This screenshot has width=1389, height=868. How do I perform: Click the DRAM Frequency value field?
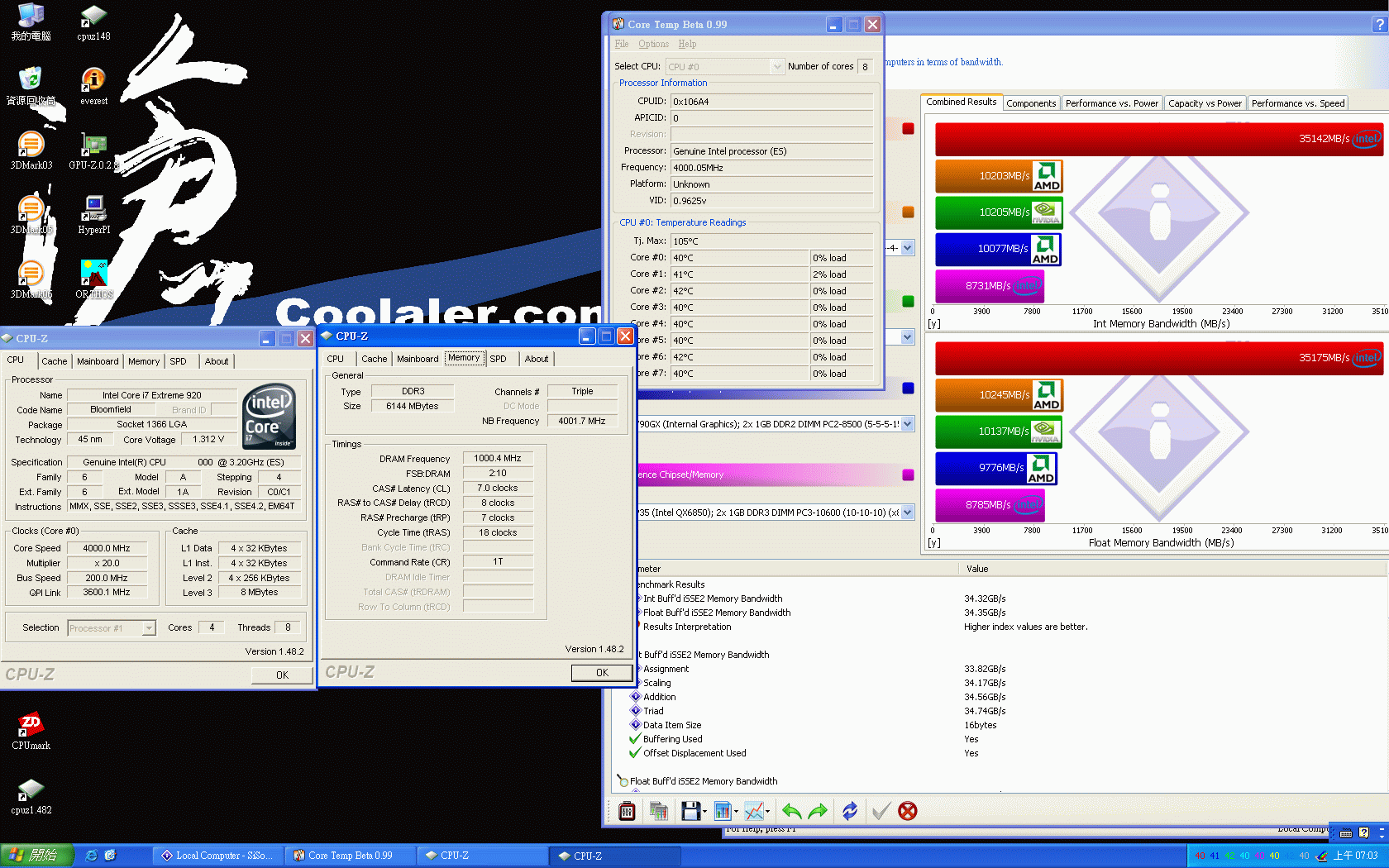(x=498, y=458)
